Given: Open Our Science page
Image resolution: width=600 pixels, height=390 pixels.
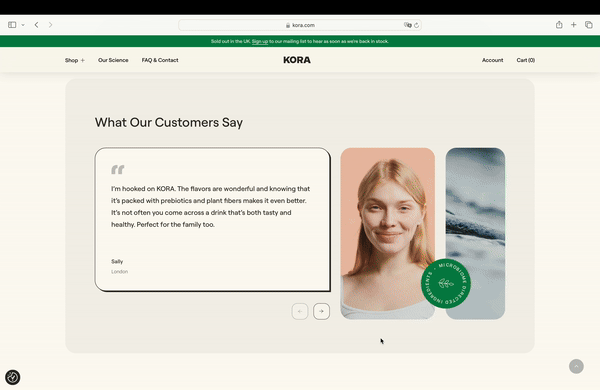Looking at the screenshot, I should click(113, 60).
